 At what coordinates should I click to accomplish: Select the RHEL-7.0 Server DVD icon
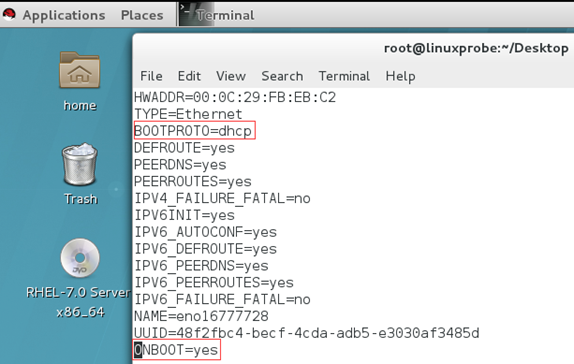pyautogui.click(x=80, y=258)
